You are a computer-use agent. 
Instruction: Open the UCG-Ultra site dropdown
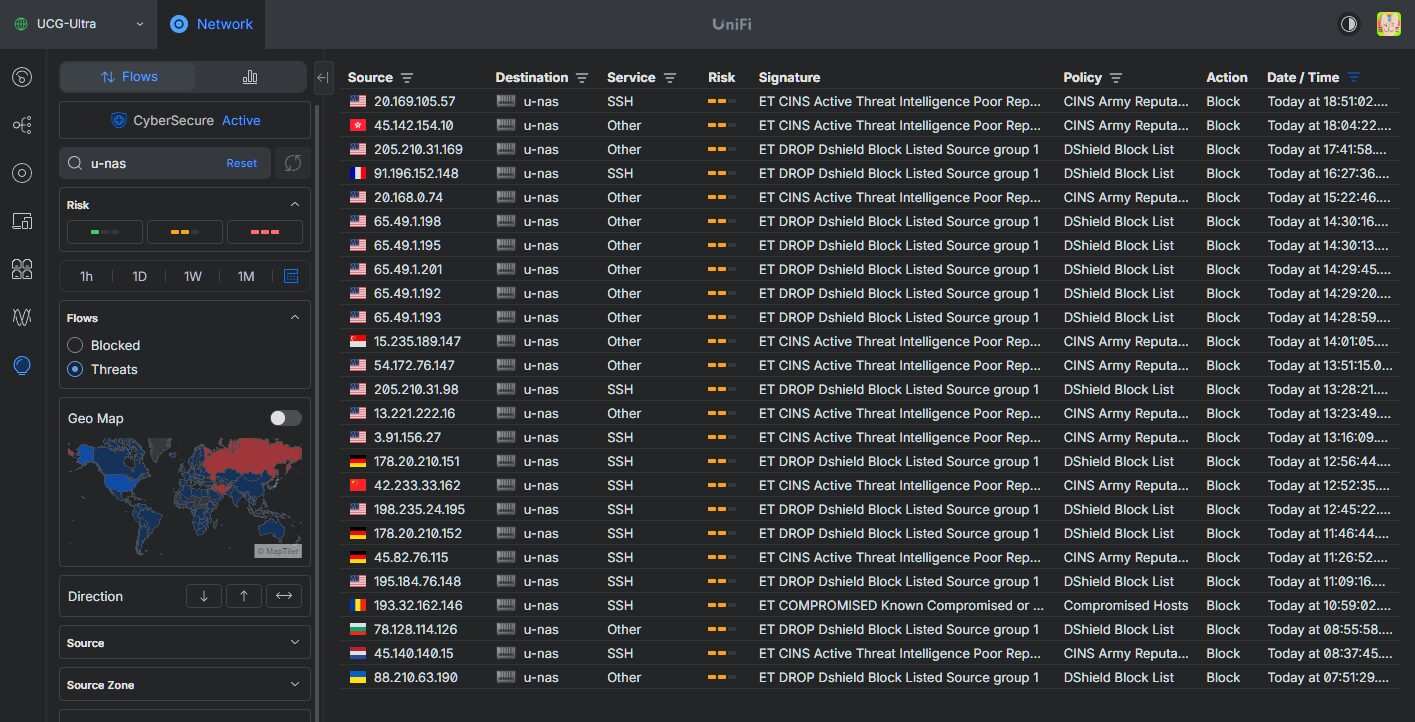(79, 24)
